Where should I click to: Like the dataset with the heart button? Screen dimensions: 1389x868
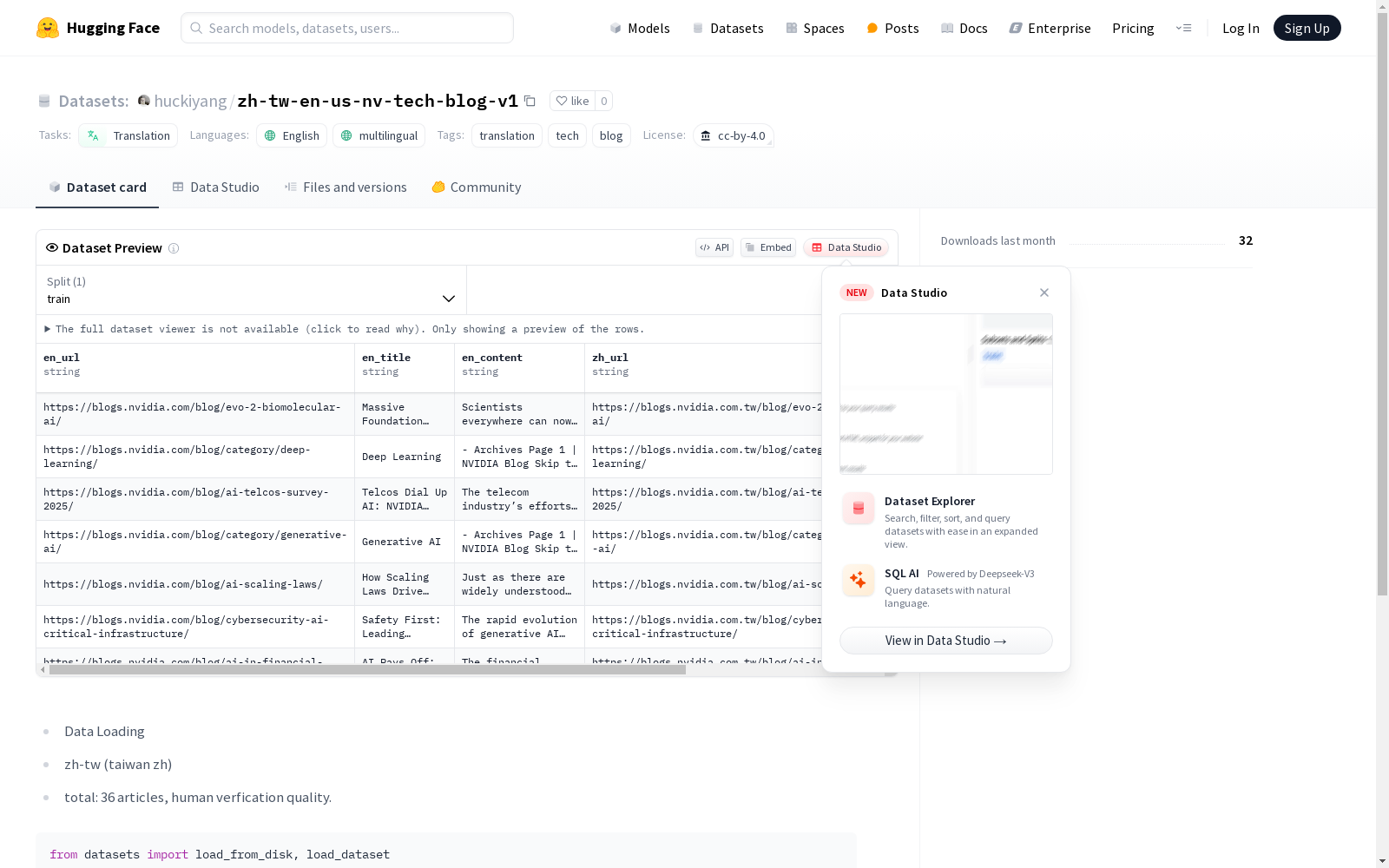[x=572, y=101]
